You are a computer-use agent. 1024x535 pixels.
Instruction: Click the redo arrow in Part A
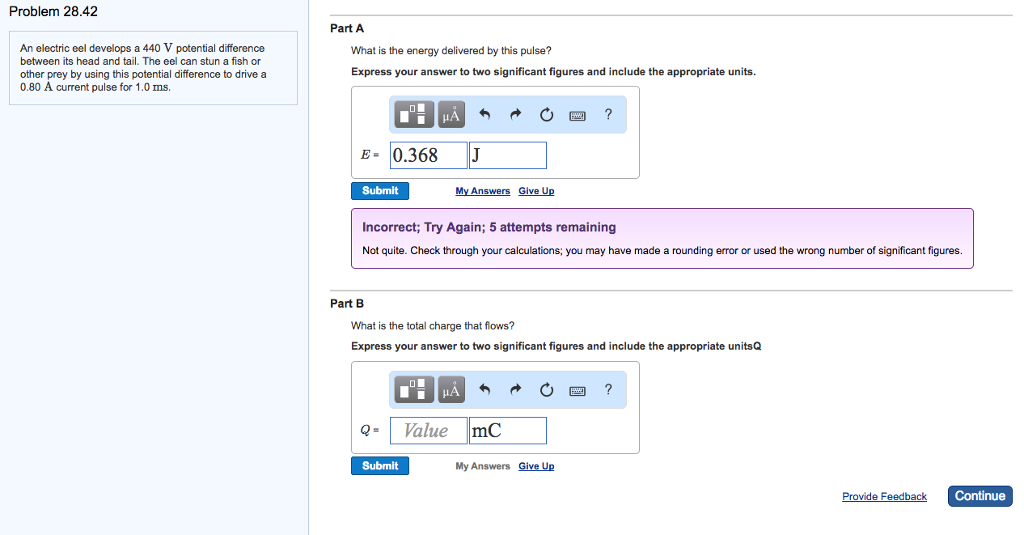(516, 115)
